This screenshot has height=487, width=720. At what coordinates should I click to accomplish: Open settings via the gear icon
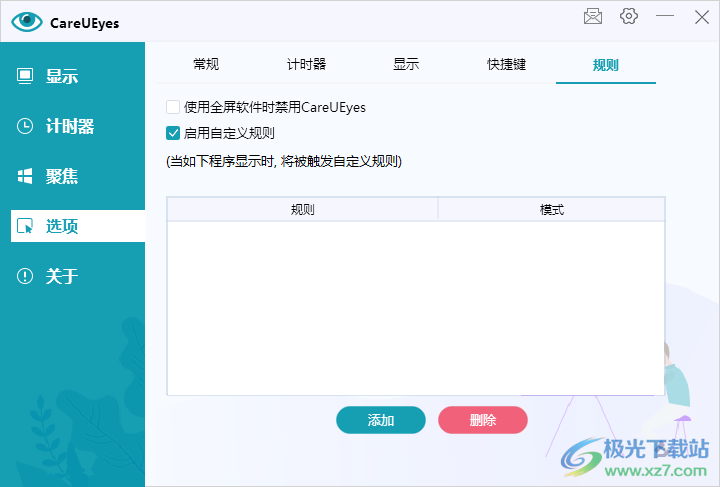pos(629,16)
